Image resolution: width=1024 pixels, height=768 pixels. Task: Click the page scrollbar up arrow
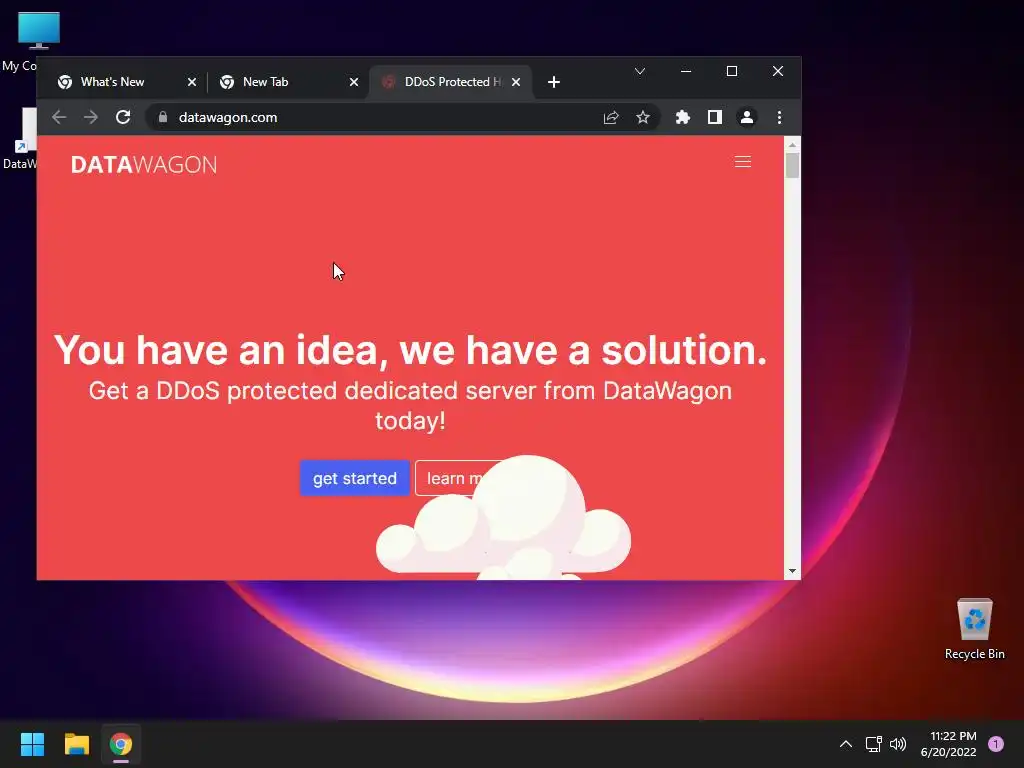pos(792,144)
